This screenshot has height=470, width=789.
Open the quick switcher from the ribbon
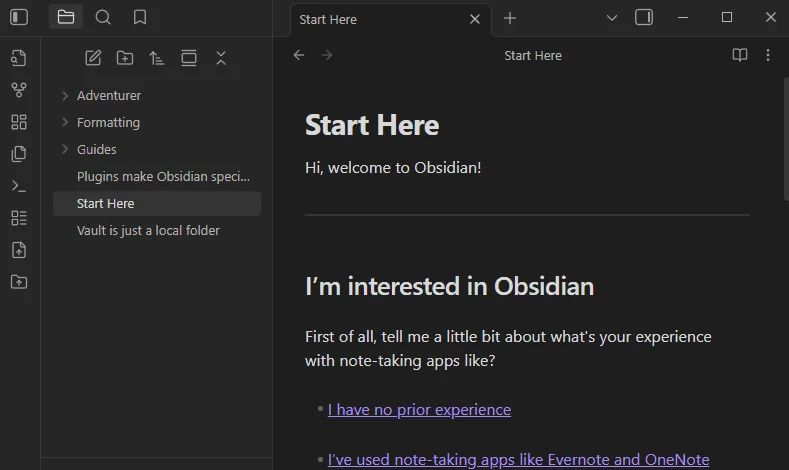pos(18,58)
